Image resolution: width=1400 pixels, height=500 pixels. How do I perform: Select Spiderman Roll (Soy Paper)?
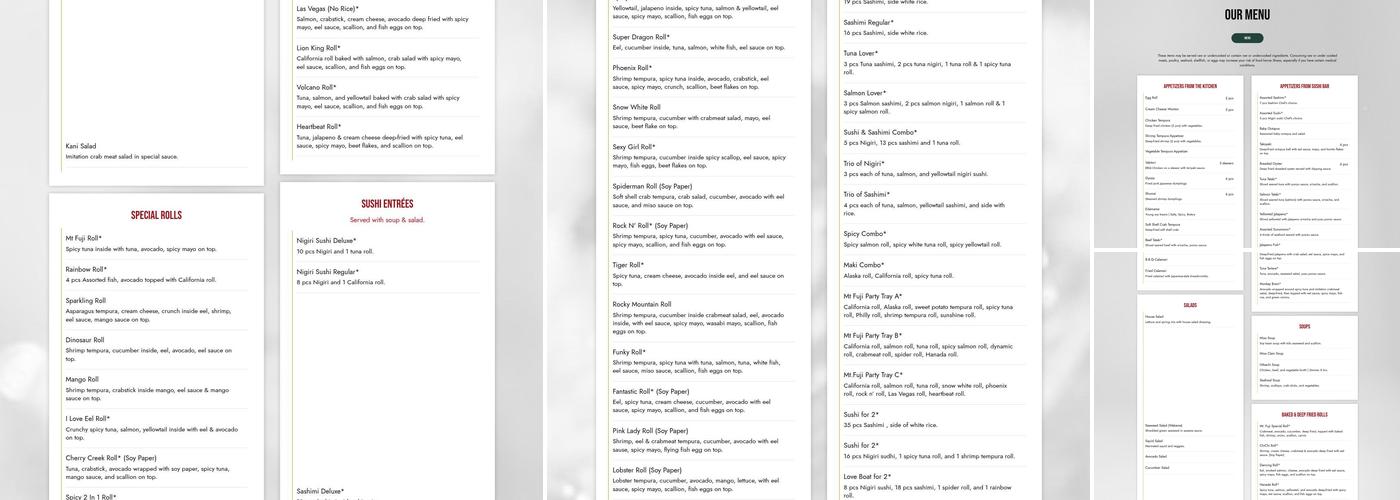pyautogui.click(x=652, y=186)
